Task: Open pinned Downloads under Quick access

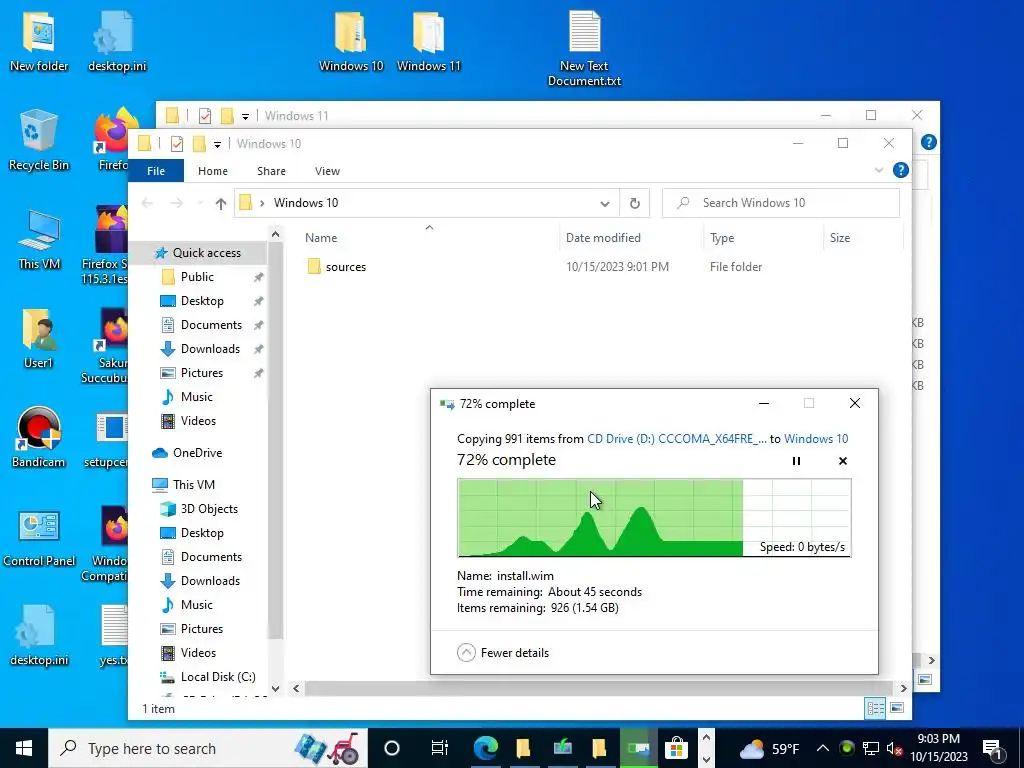Action: pos(210,349)
